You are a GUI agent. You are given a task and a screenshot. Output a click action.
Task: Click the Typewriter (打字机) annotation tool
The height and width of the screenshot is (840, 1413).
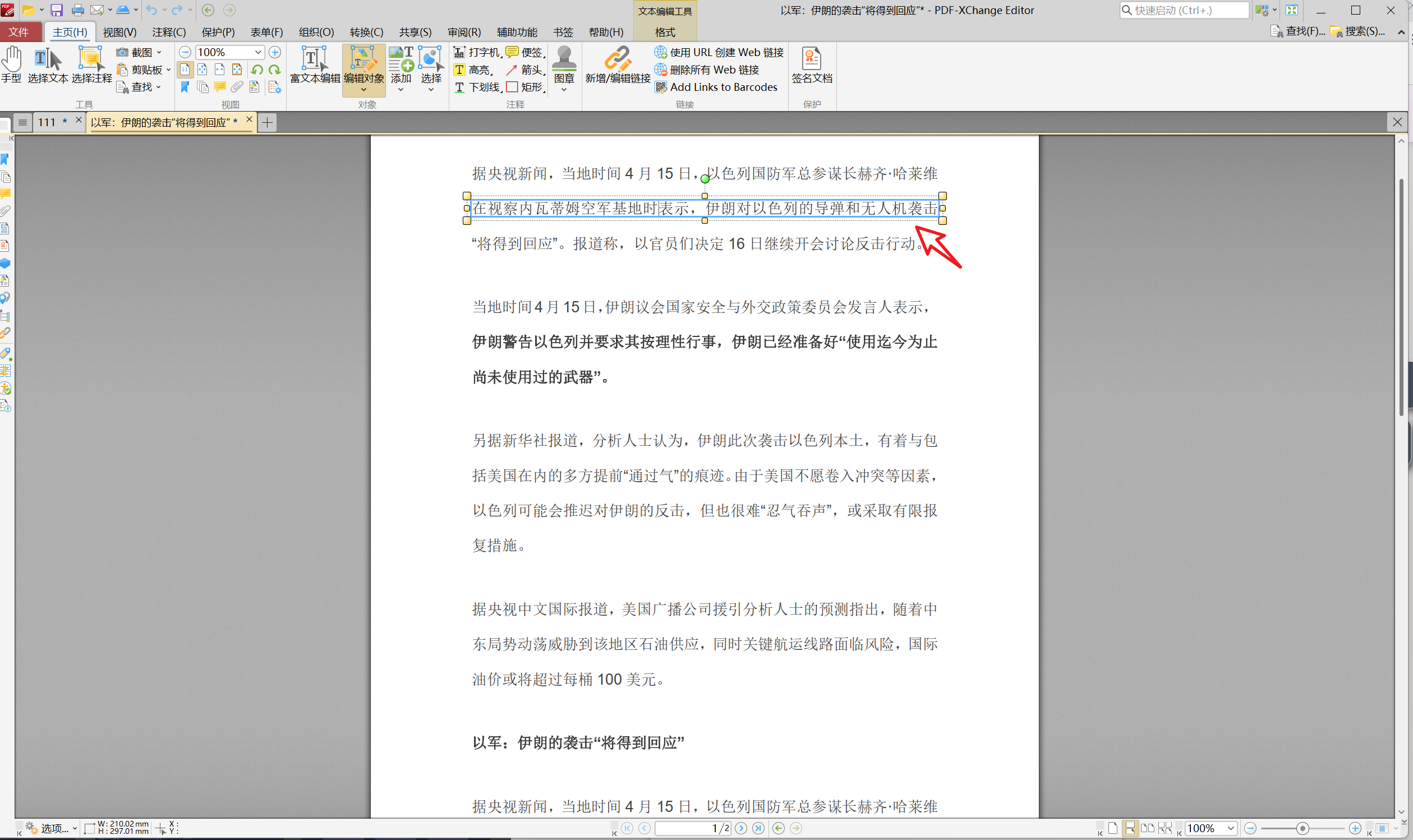coord(477,52)
